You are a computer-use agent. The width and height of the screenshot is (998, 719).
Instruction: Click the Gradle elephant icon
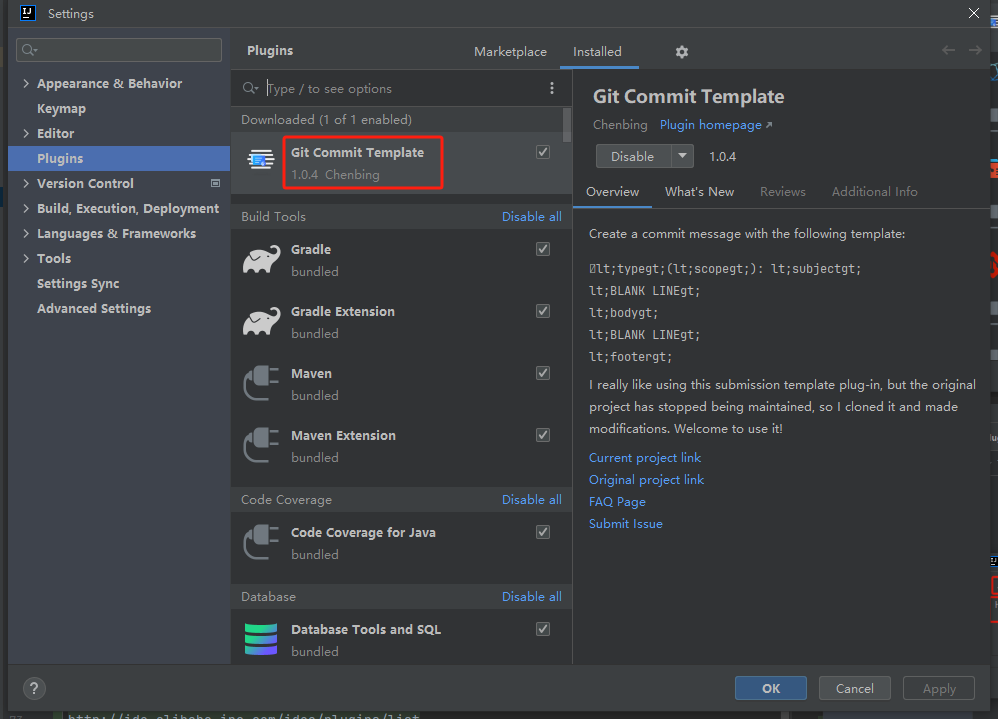pos(261,260)
